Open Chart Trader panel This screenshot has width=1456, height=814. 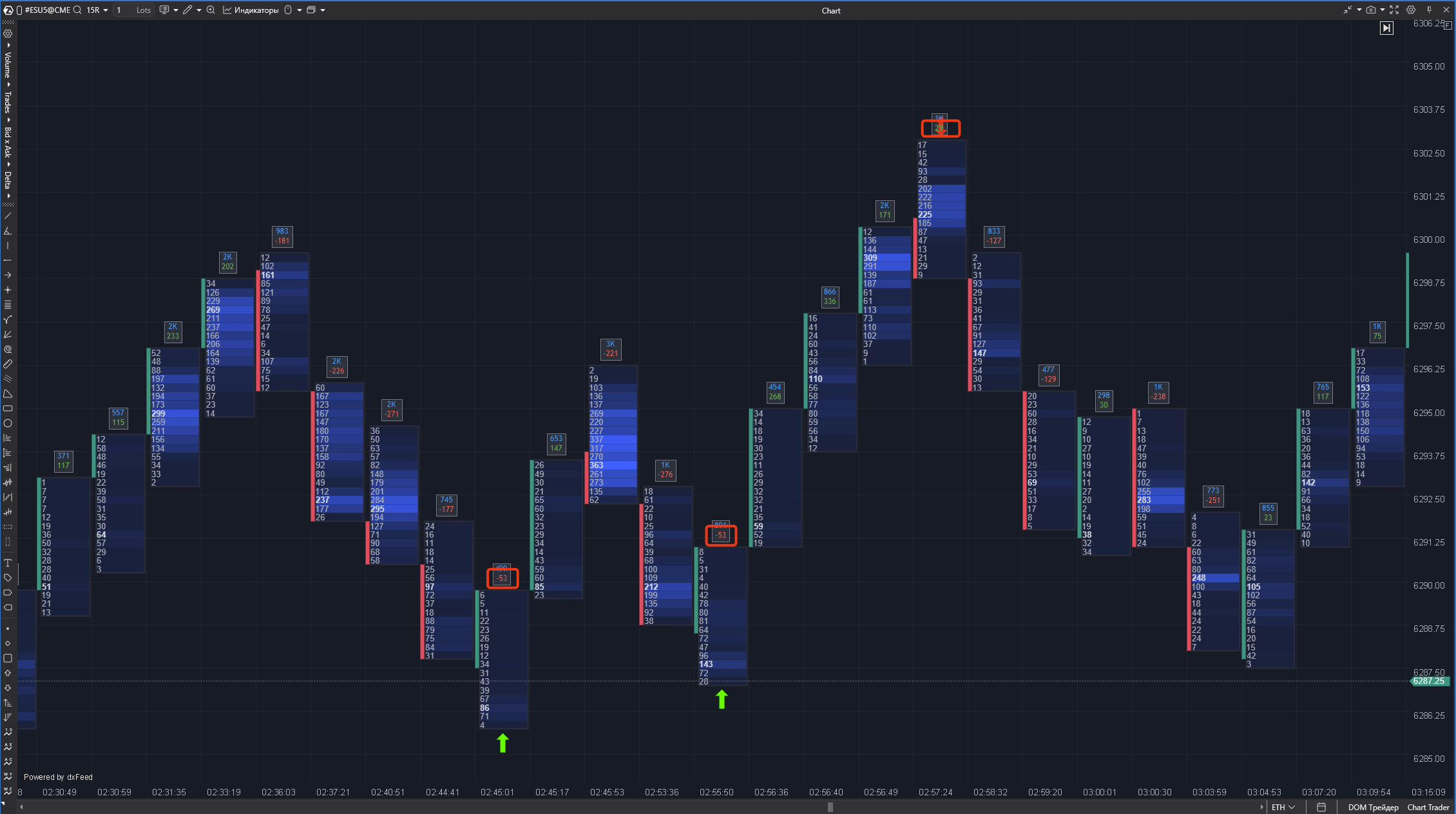point(1428,807)
